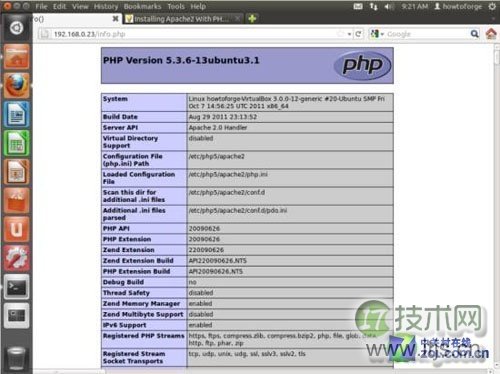Viewport: 500px width, 374px height.
Task: Click the Zend Memory Manager label
Action: 141,303
